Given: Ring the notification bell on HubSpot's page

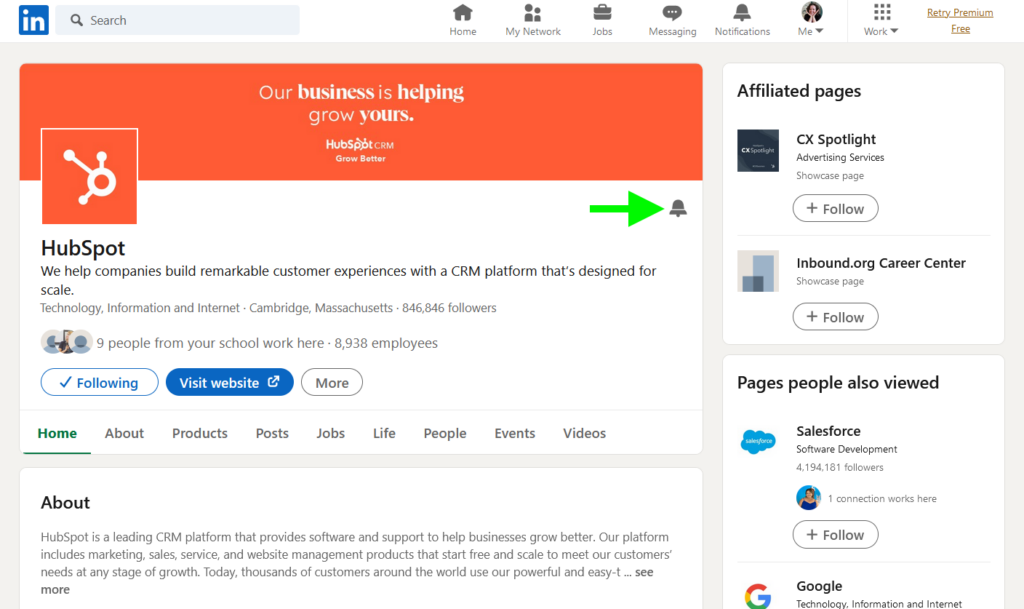Looking at the screenshot, I should coord(678,208).
